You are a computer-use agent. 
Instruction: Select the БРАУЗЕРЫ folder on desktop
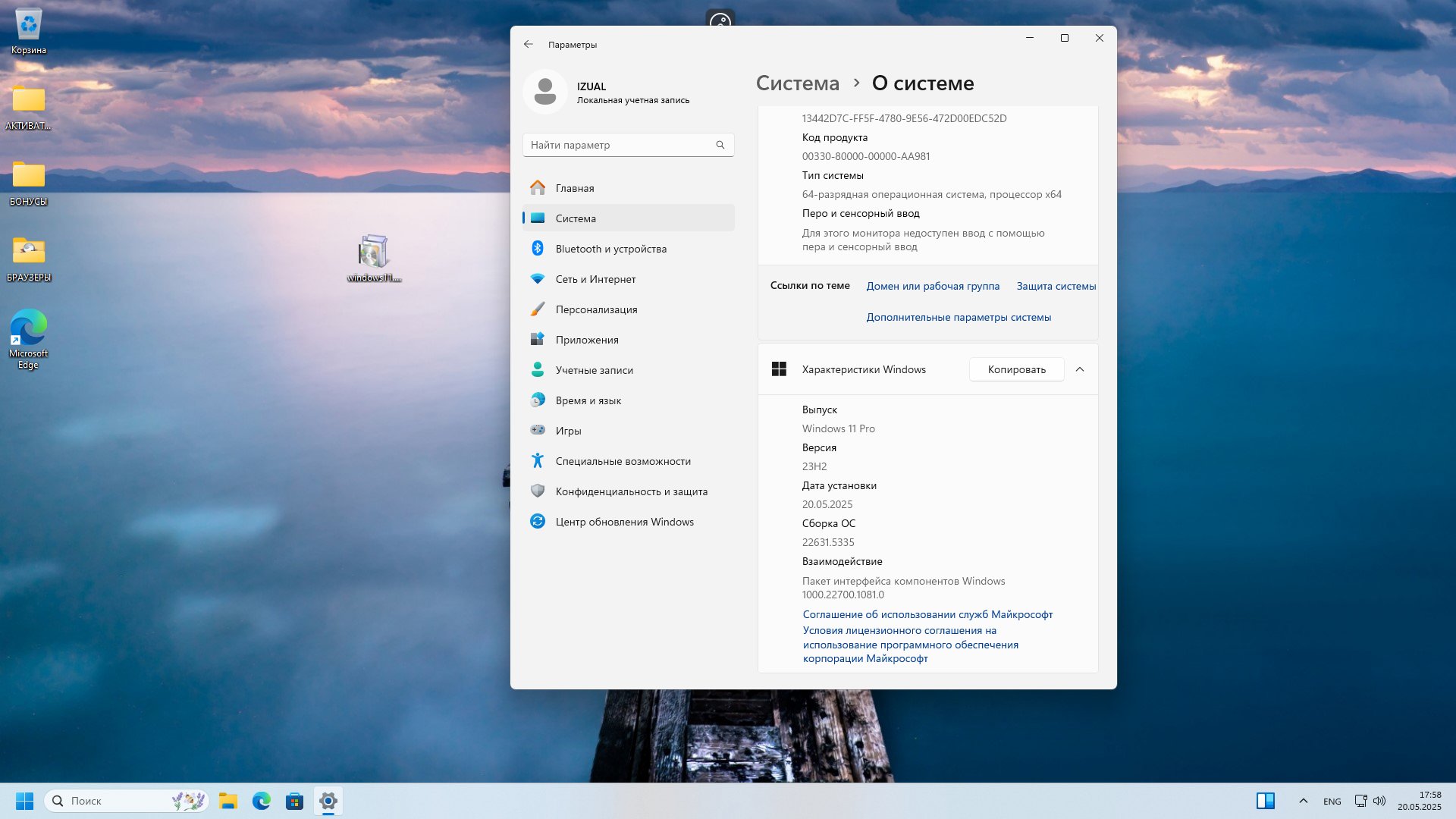(x=29, y=259)
